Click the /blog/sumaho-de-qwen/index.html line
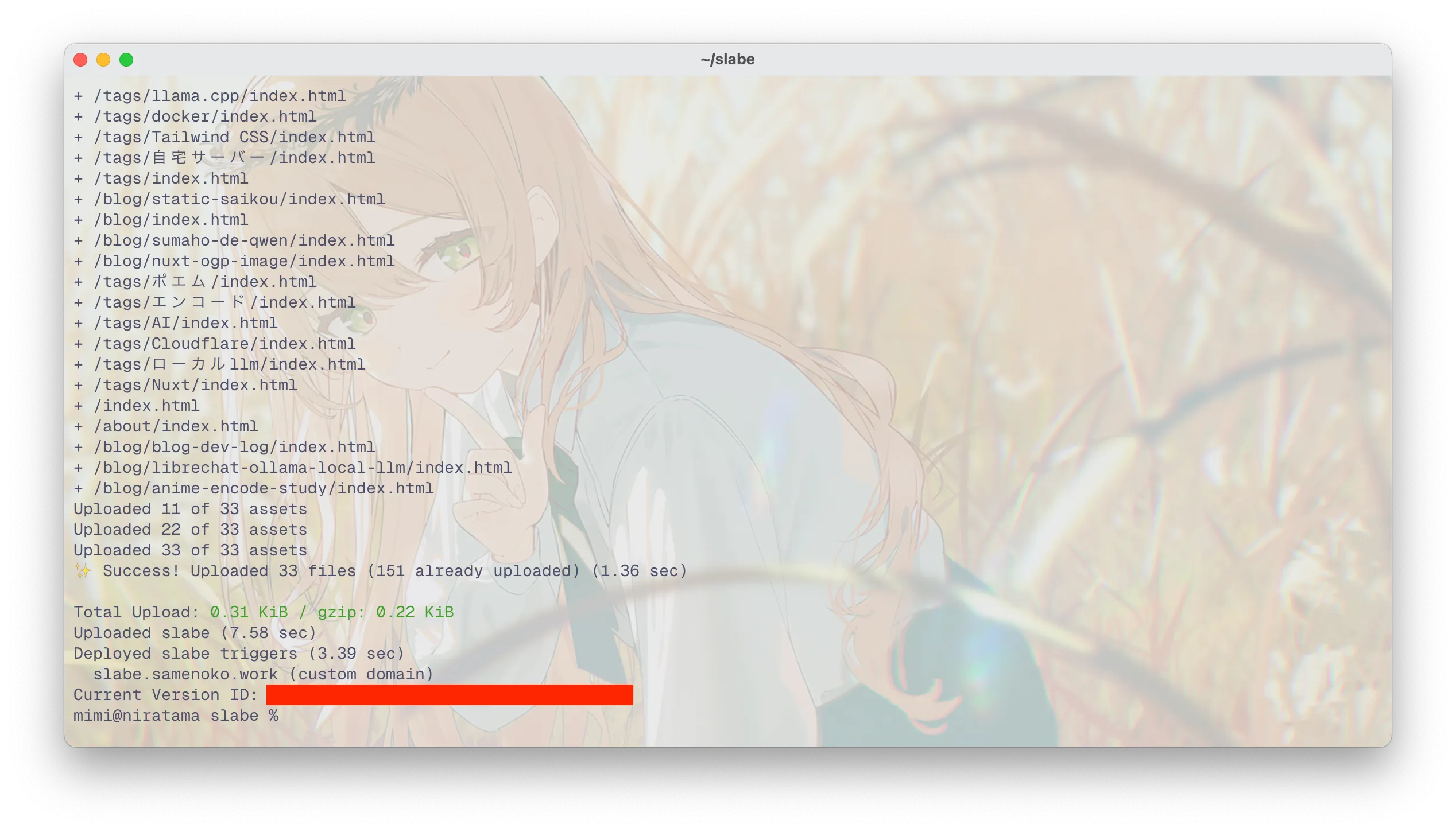Screen dimensions: 1456x832 click(234, 240)
